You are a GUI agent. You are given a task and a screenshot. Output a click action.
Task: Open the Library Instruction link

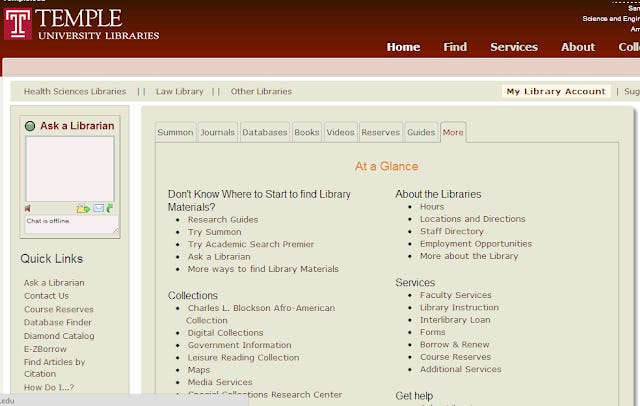pyautogui.click(x=459, y=307)
